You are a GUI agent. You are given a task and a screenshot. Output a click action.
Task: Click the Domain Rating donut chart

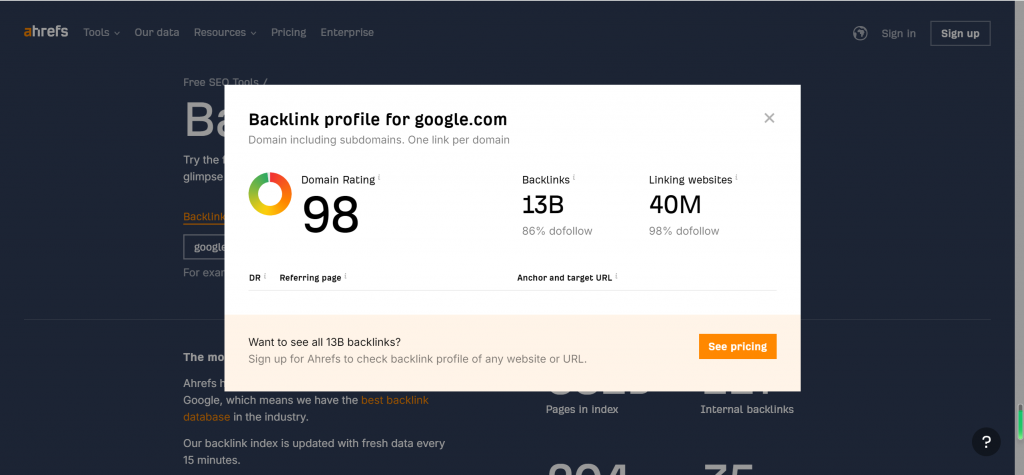pos(270,194)
